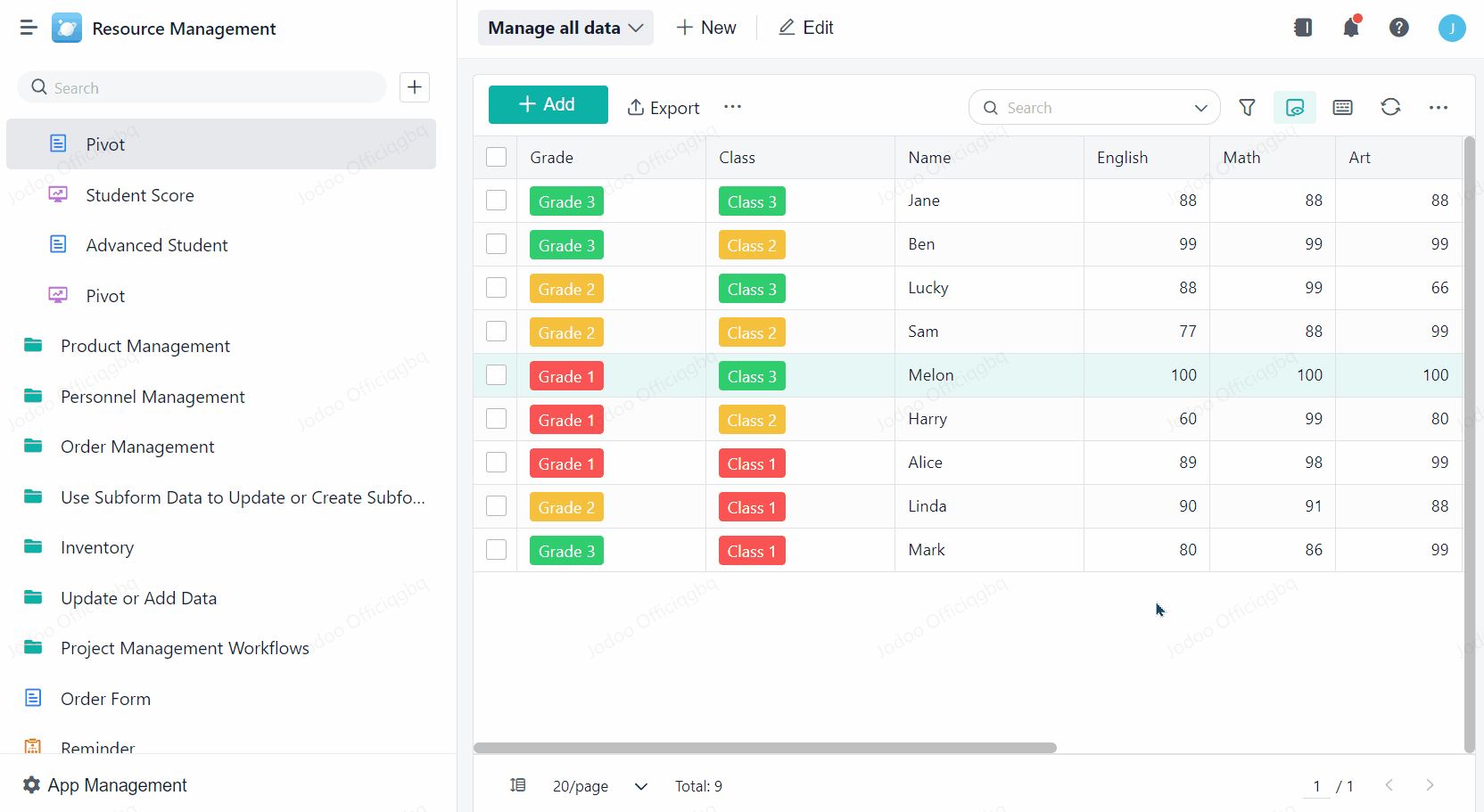Open the book icon in top bar
Screen dimensions: 1484x812
coord(1303,28)
